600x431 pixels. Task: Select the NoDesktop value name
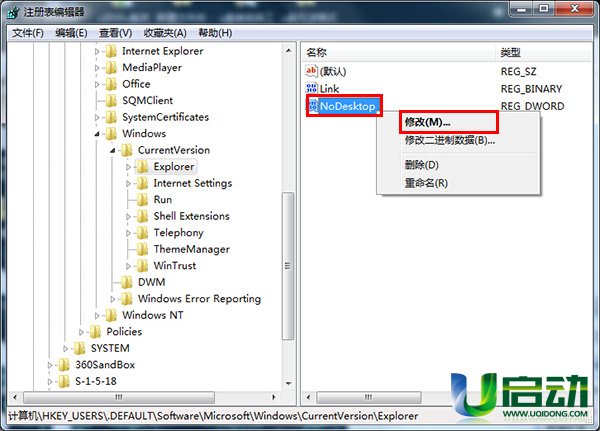click(x=348, y=106)
